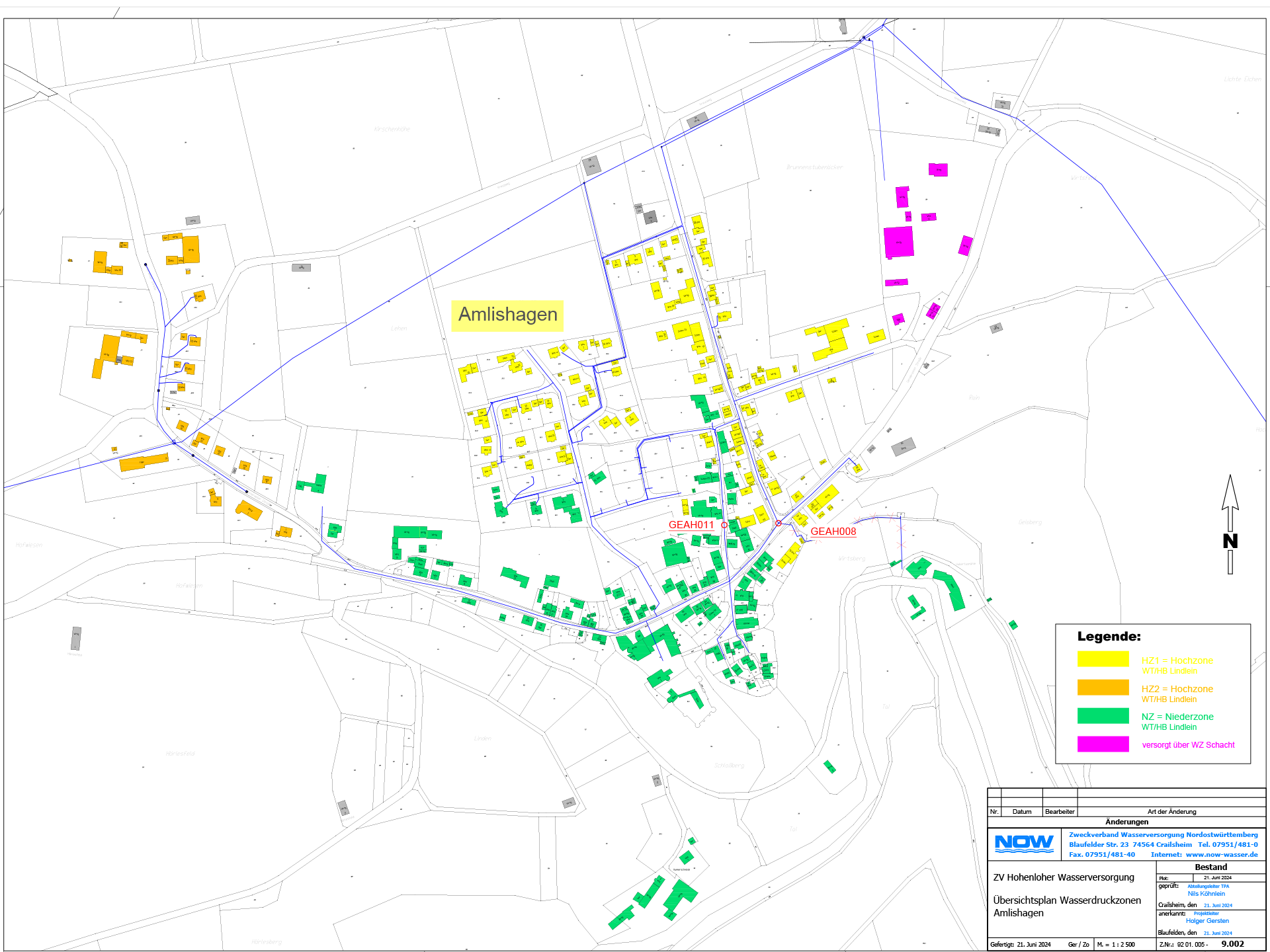Click the yellow HZ1 legend swatch
The height and width of the screenshot is (952, 1270).
click(1103, 659)
